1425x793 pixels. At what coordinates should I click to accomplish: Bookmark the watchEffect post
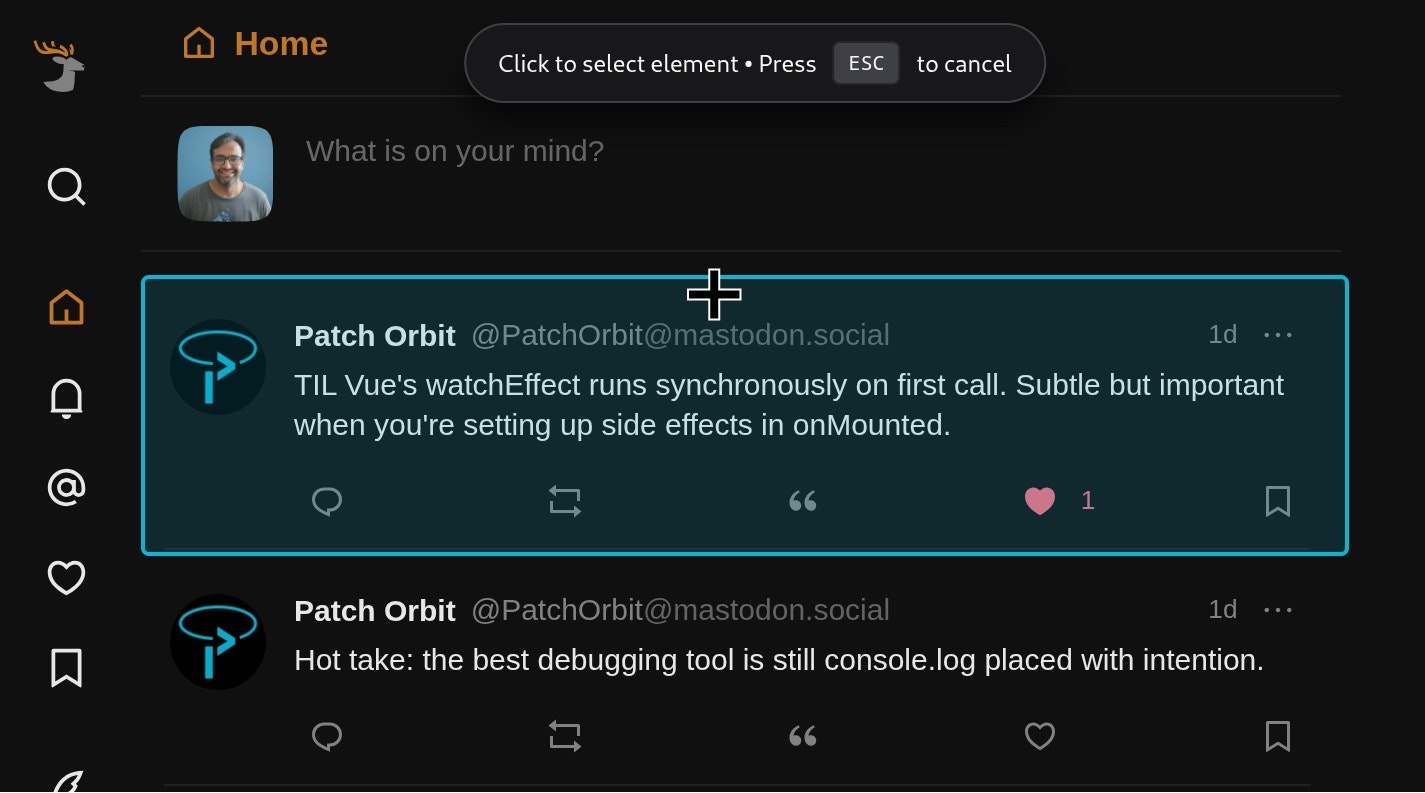point(1277,501)
